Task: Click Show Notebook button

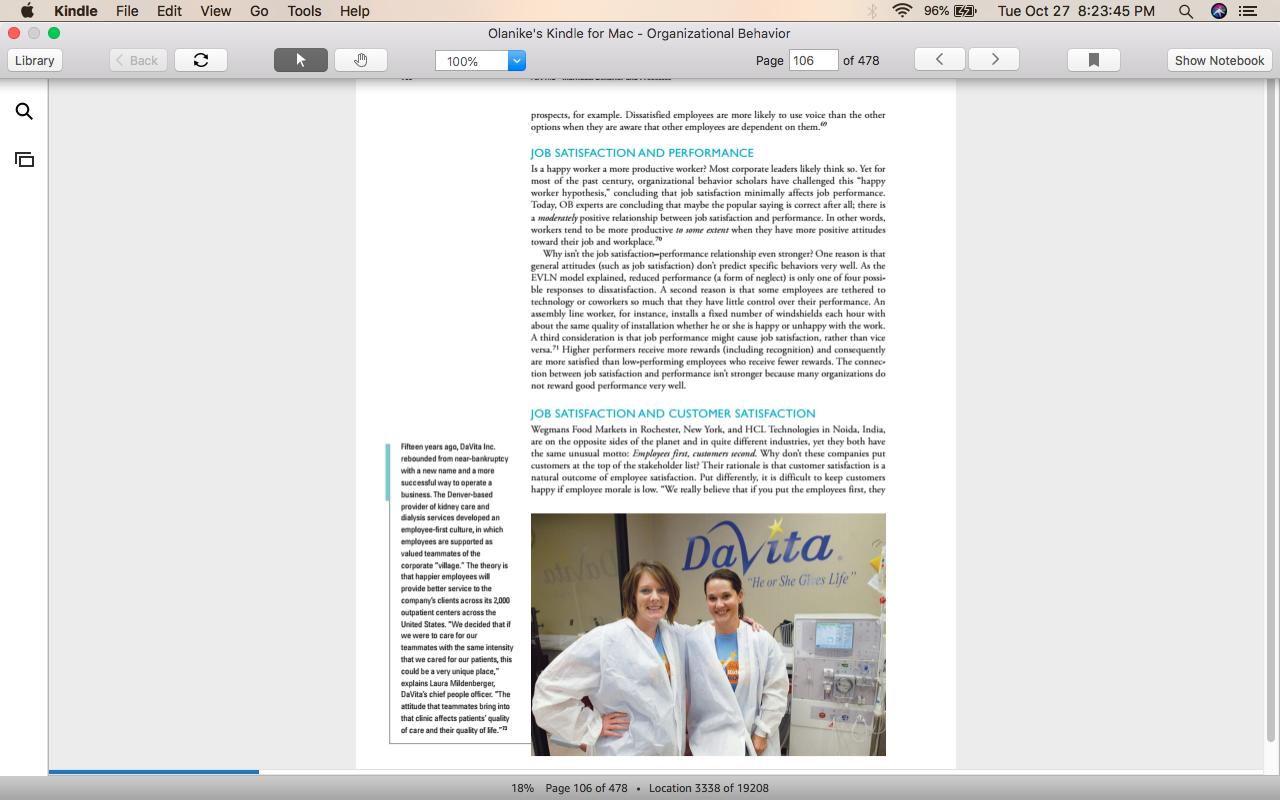Action: 1219,60
